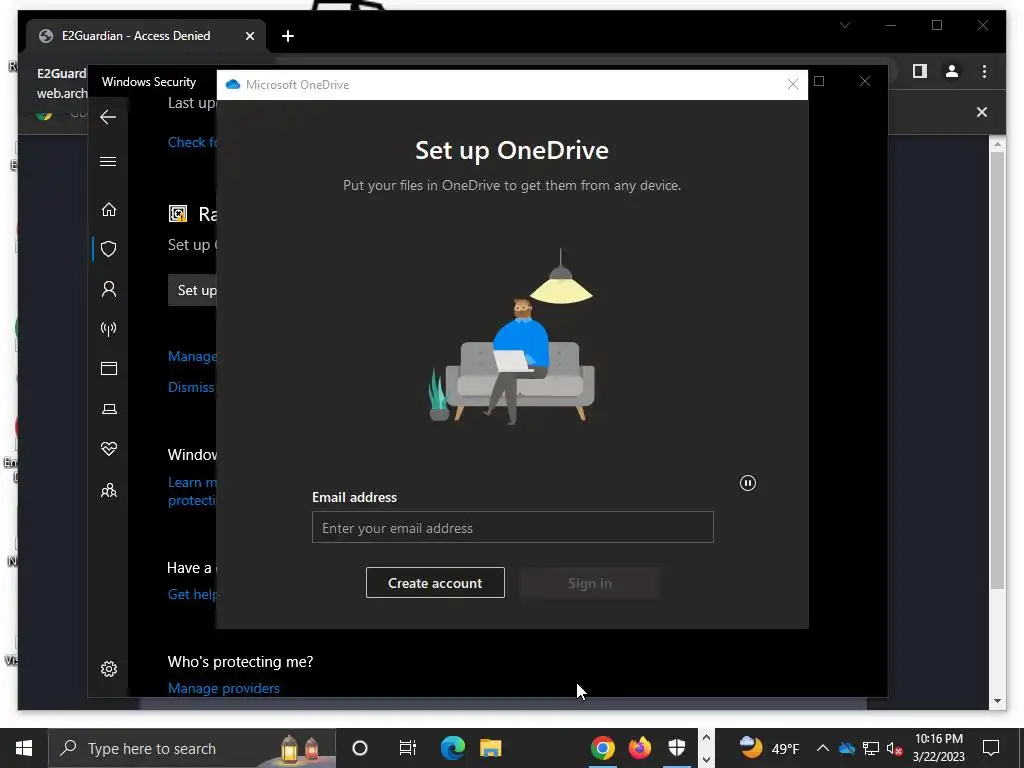Open Device performance & health heart icon

click(x=108, y=449)
